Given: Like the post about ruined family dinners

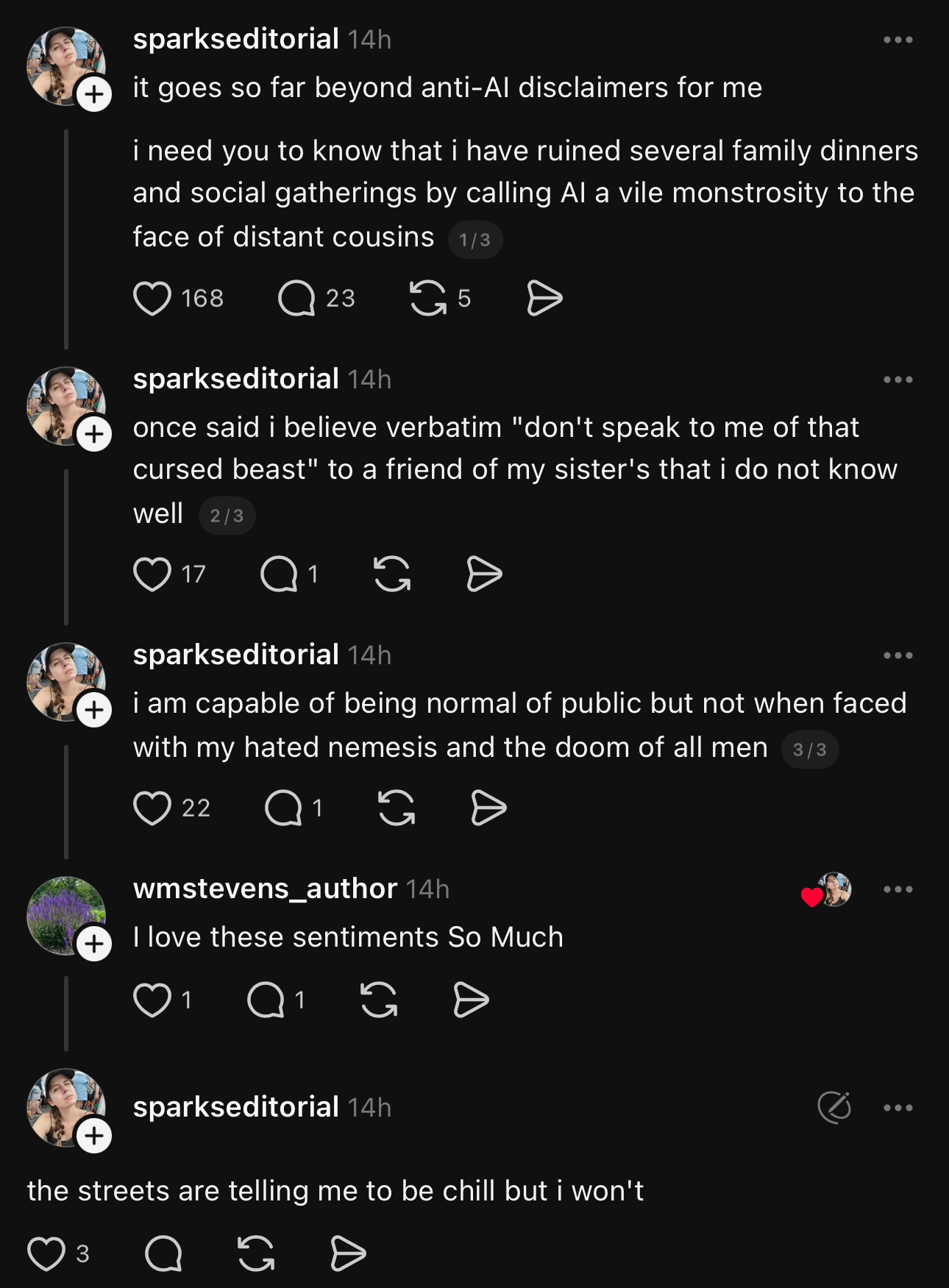Looking at the screenshot, I should pyautogui.click(x=152, y=299).
